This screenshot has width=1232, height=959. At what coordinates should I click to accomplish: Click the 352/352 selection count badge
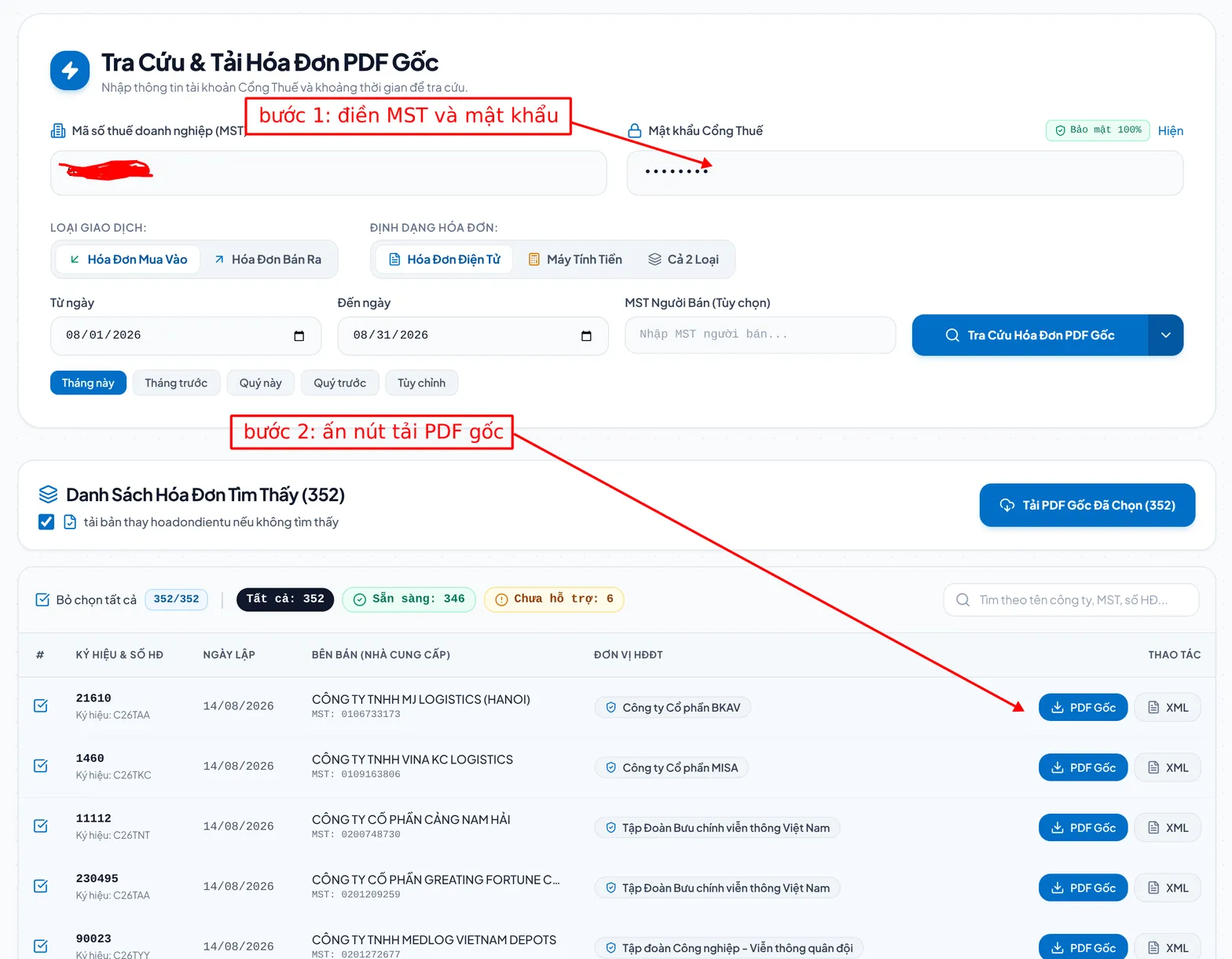point(177,599)
